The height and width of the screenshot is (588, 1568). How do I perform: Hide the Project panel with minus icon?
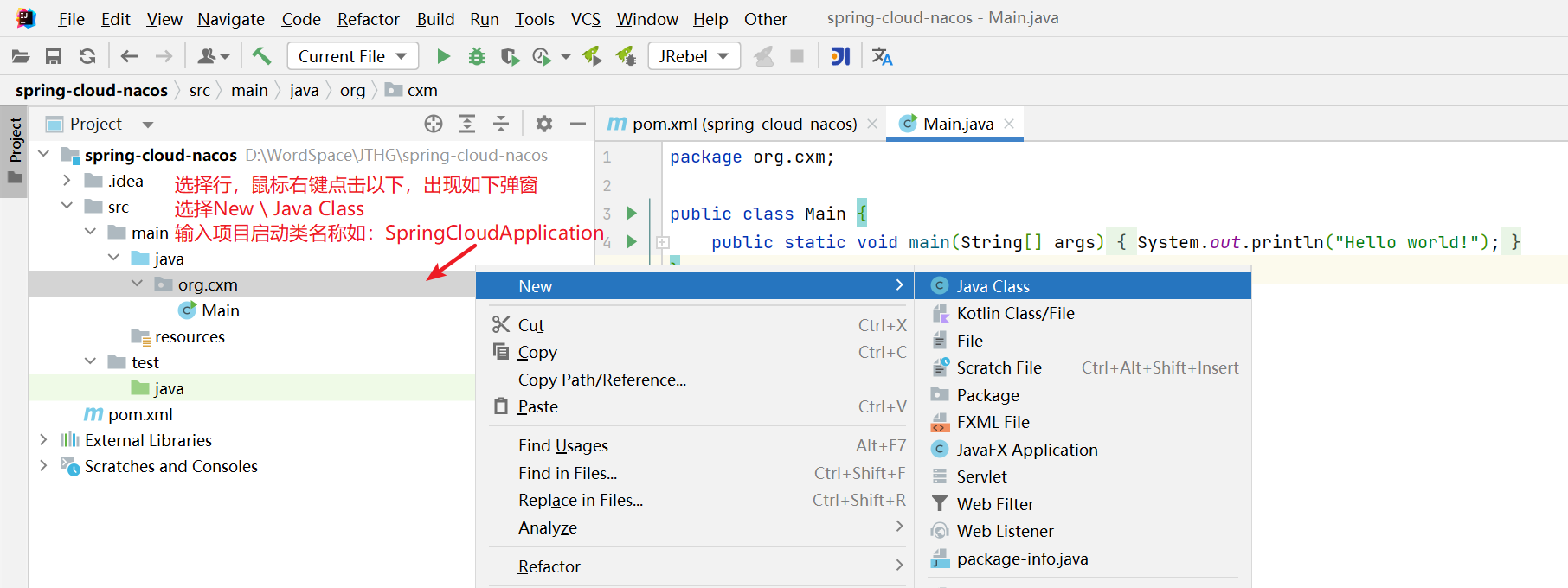[578, 124]
